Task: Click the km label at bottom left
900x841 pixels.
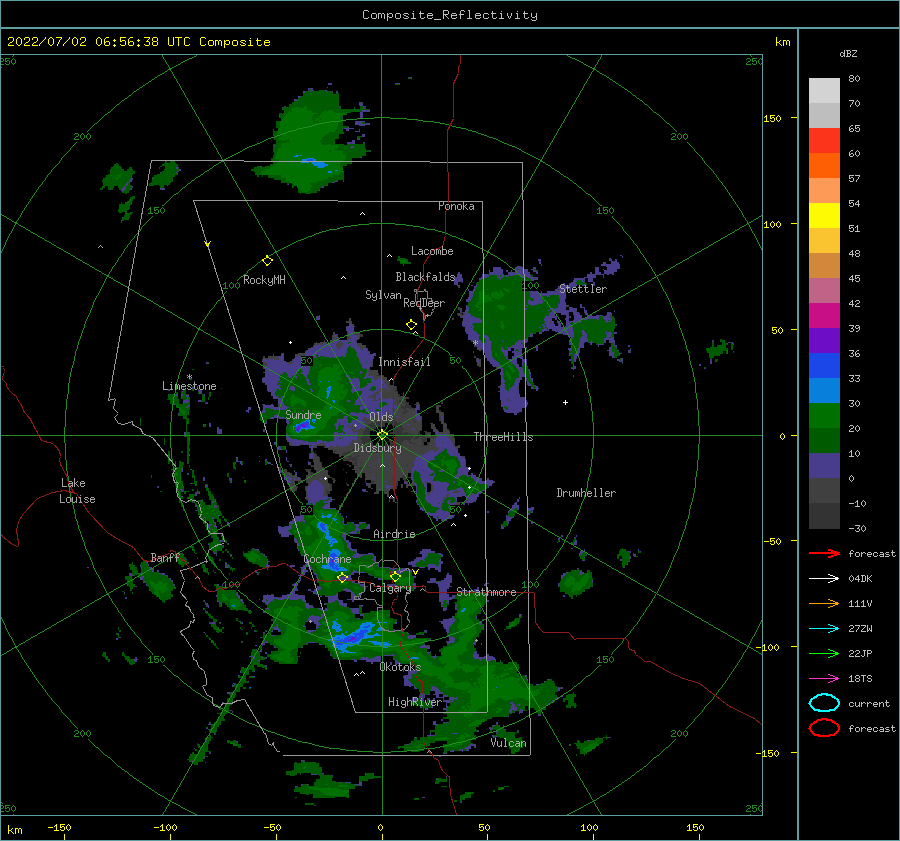Action: (14, 830)
